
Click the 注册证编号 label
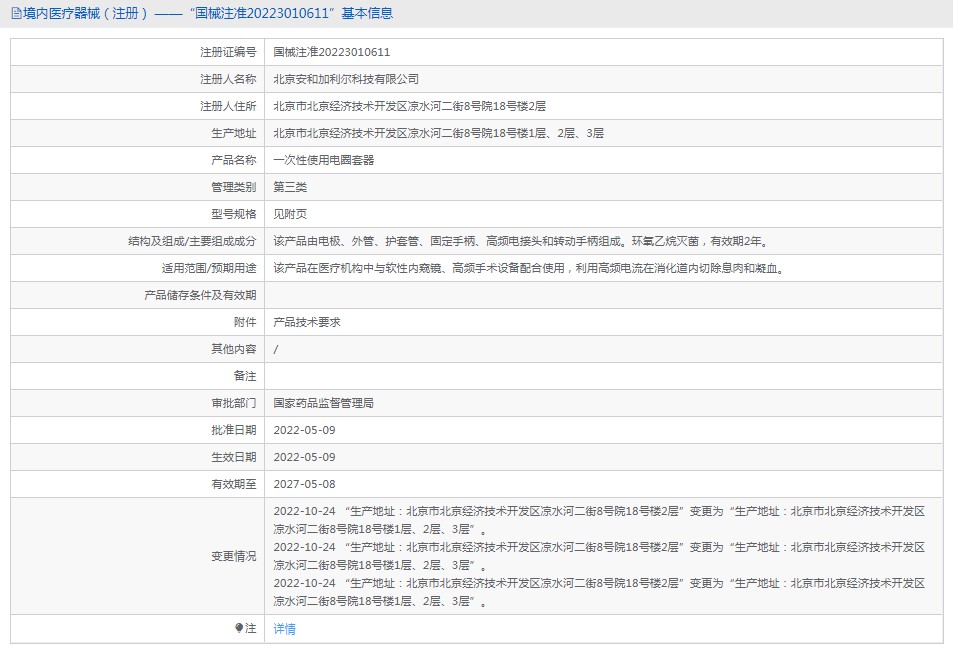(x=229, y=52)
